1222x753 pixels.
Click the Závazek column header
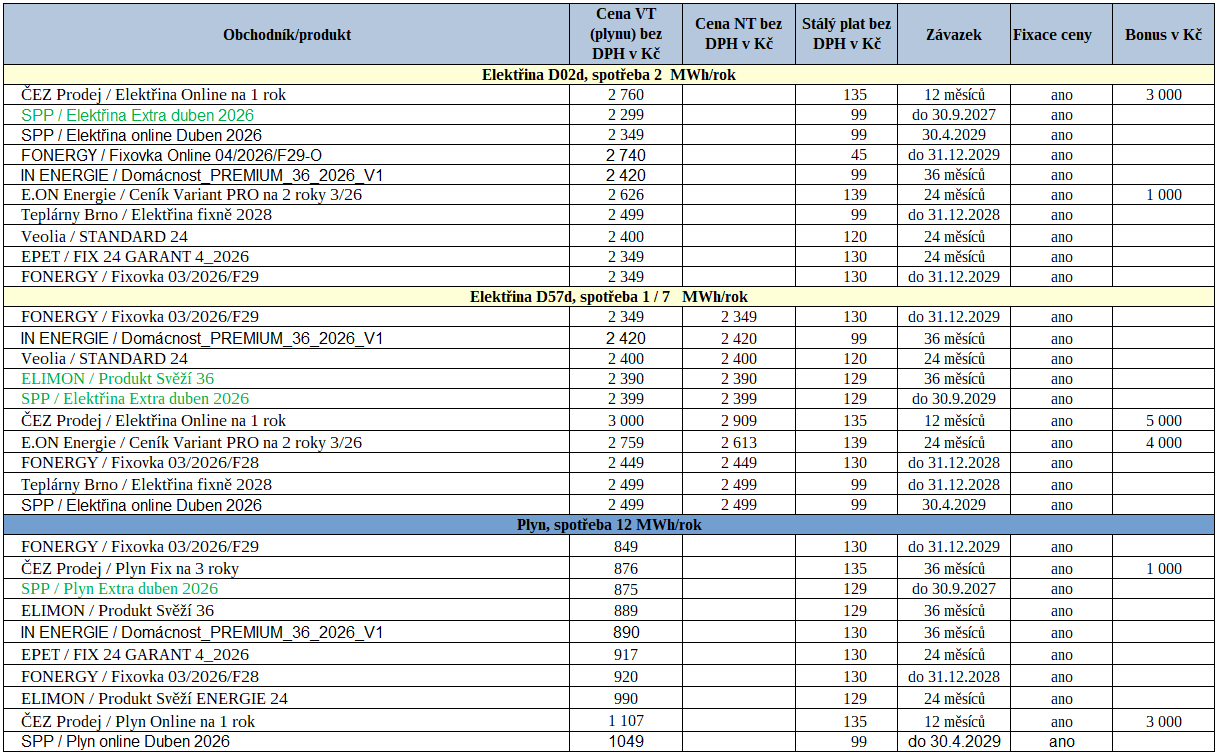(x=953, y=34)
